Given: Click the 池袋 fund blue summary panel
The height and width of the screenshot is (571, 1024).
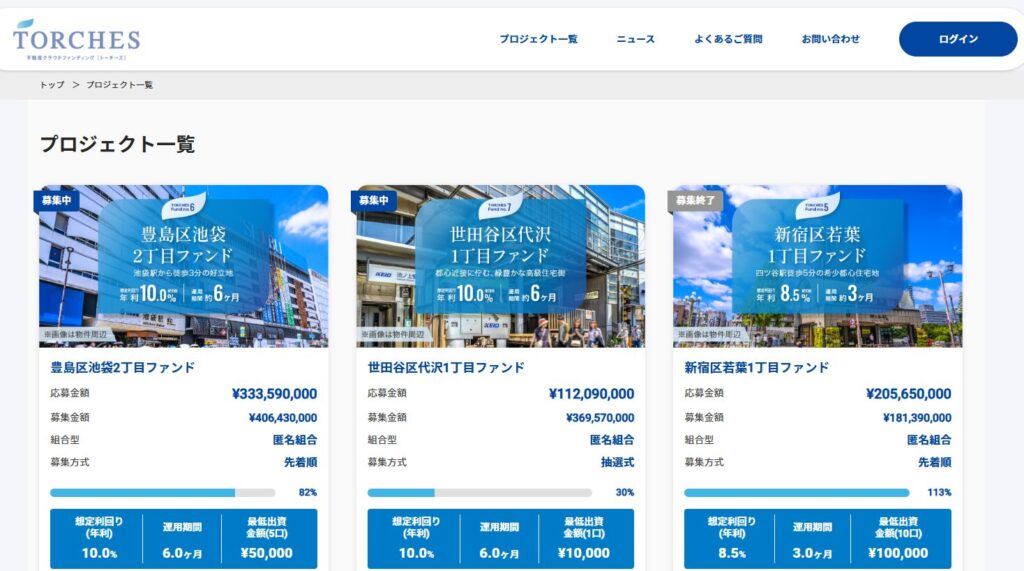Looking at the screenshot, I should click(183, 538).
